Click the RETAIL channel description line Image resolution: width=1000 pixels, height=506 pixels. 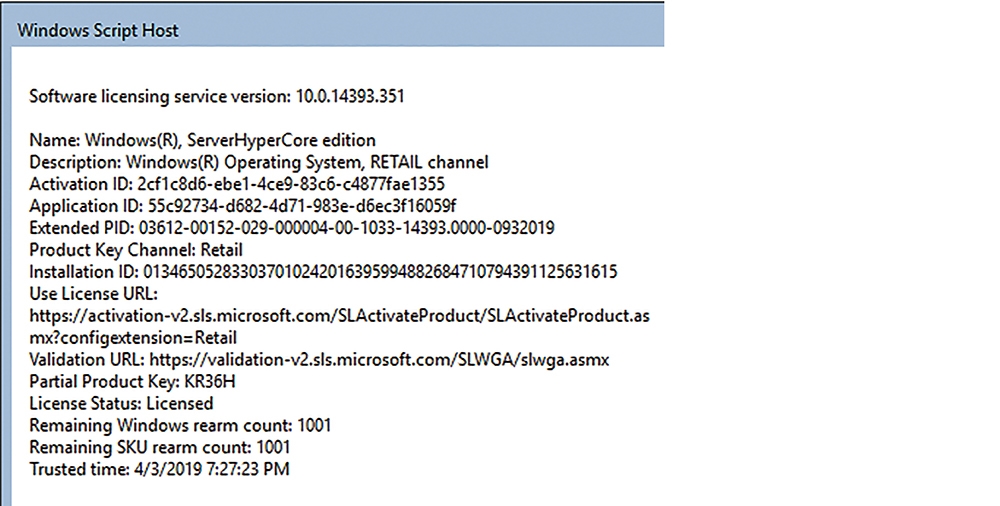point(259,162)
